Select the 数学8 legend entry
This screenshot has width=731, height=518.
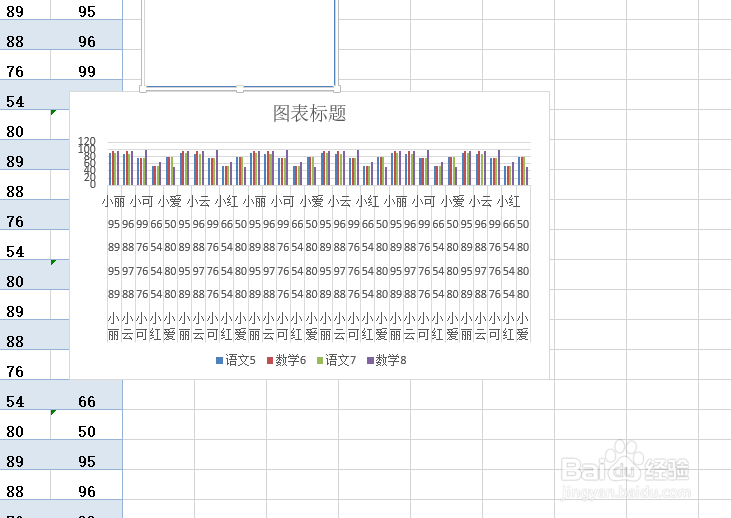click(386, 360)
